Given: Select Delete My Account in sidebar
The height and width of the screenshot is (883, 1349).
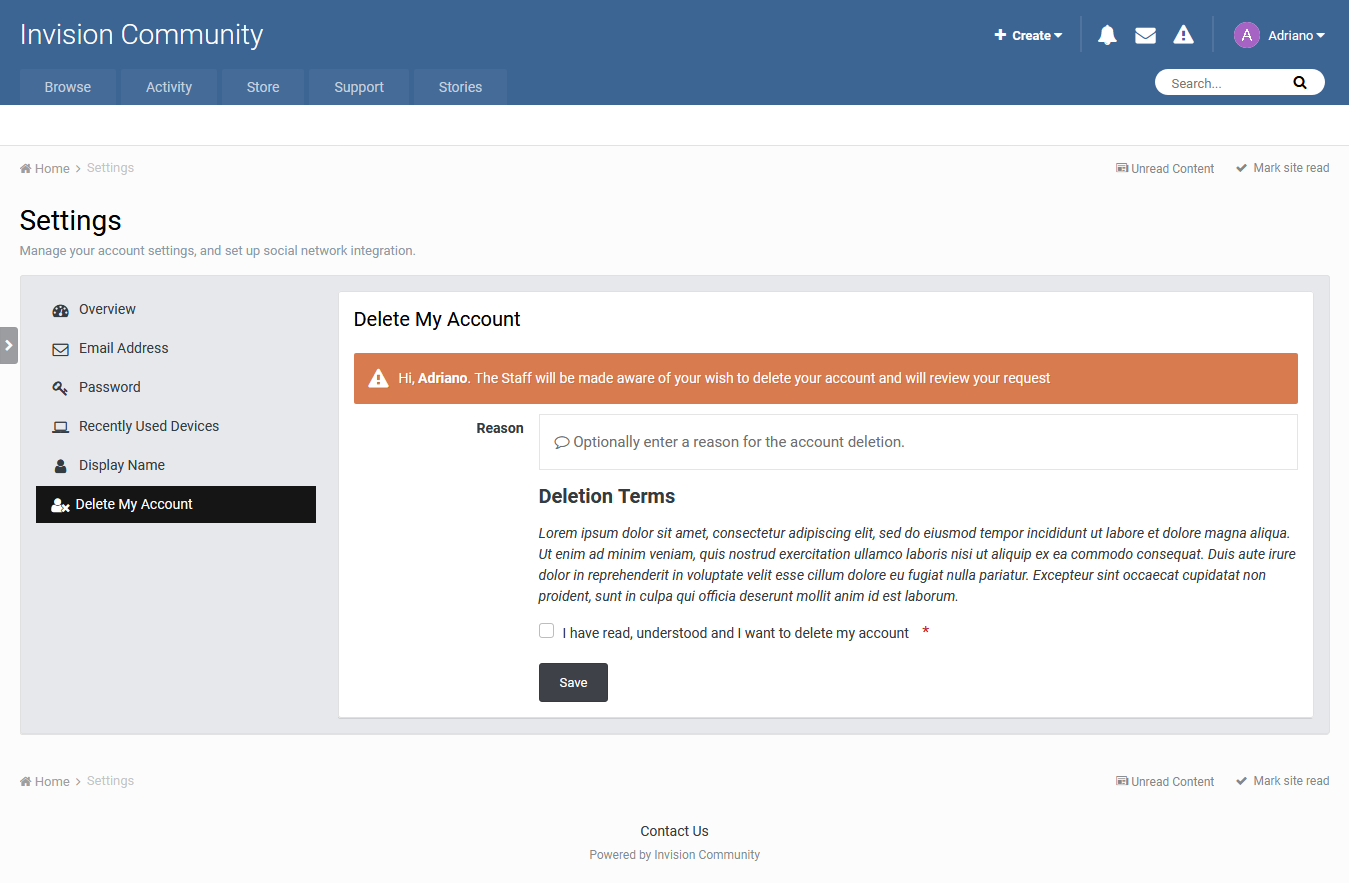Looking at the screenshot, I should click(176, 505).
